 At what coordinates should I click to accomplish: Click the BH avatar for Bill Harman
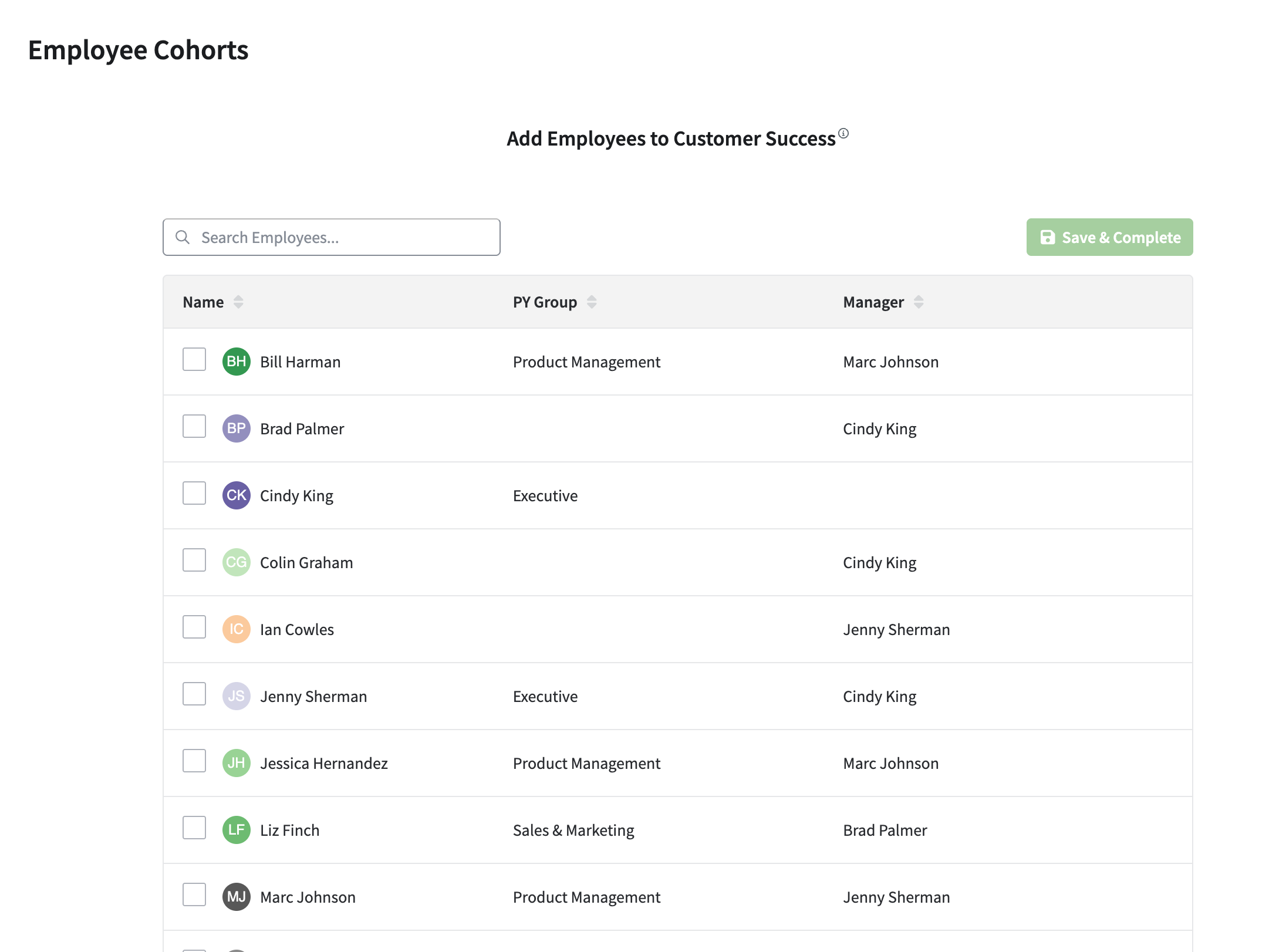(236, 362)
